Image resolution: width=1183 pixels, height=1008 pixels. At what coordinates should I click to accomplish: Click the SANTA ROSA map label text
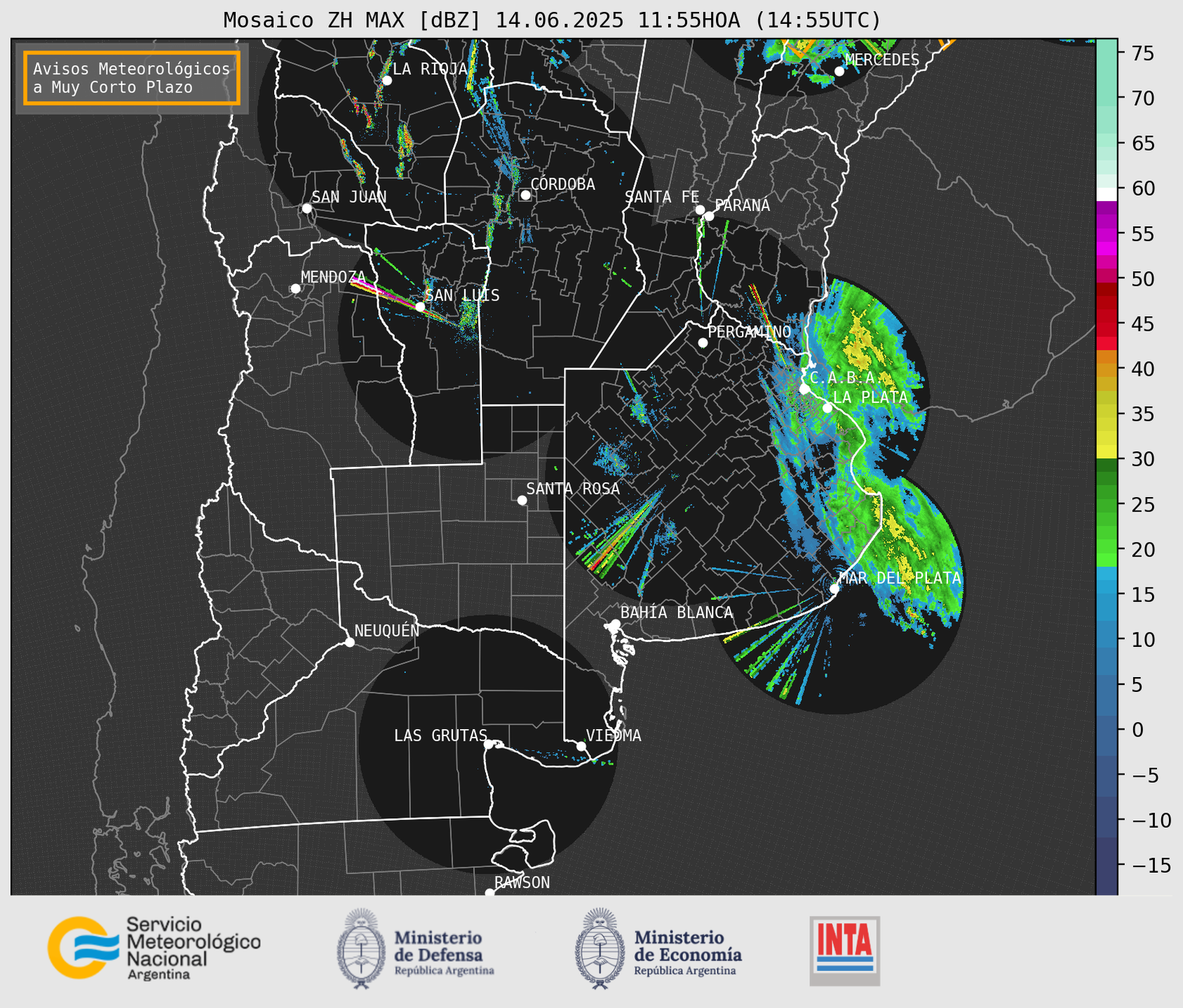(573, 489)
